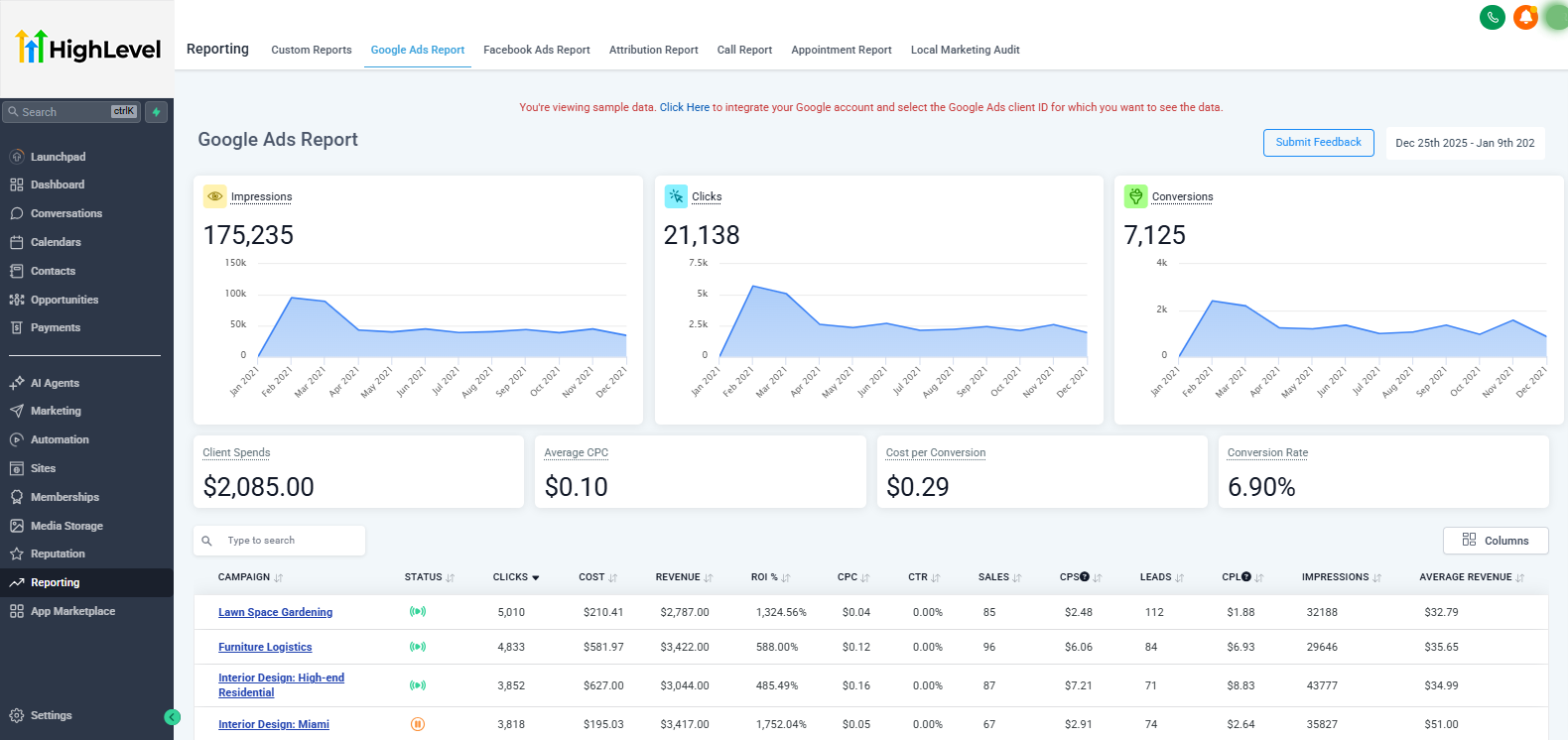Open the Furniture Logistics campaign link
1568x740 pixels.
coord(265,647)
